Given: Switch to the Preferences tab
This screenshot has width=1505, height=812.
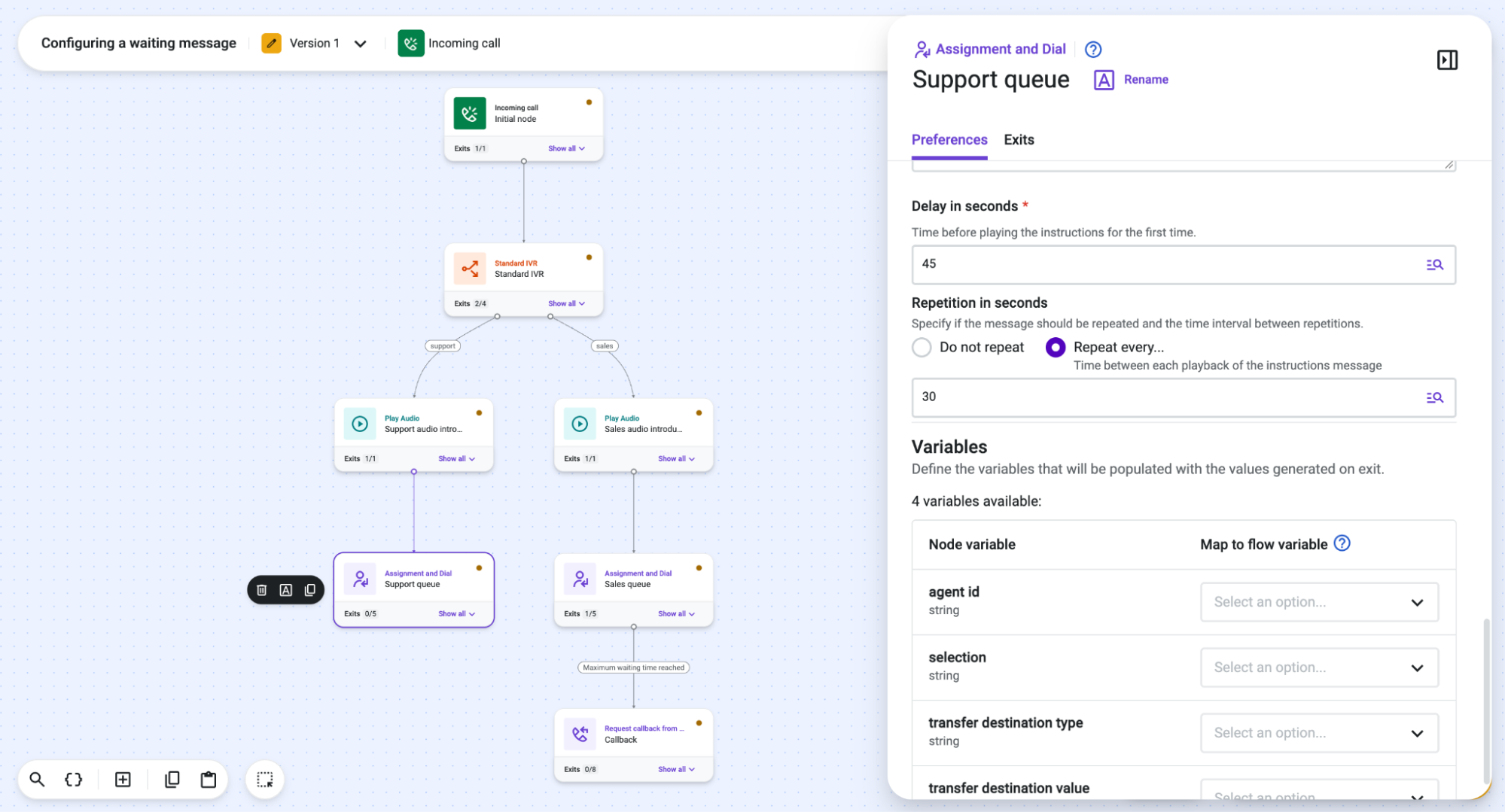Looking at the screenshot, I should tap(949, 140).
